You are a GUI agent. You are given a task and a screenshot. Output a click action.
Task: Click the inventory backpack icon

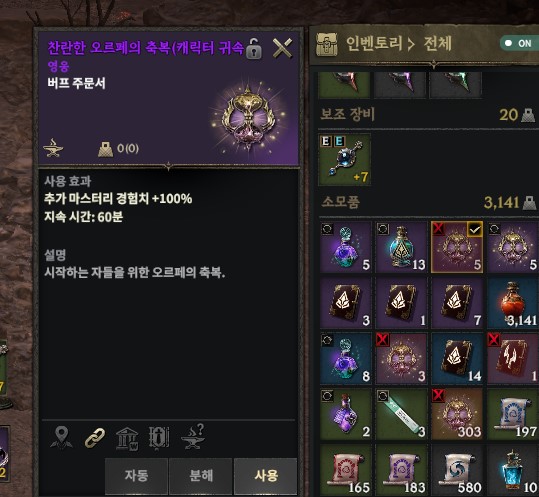(327, 44)
